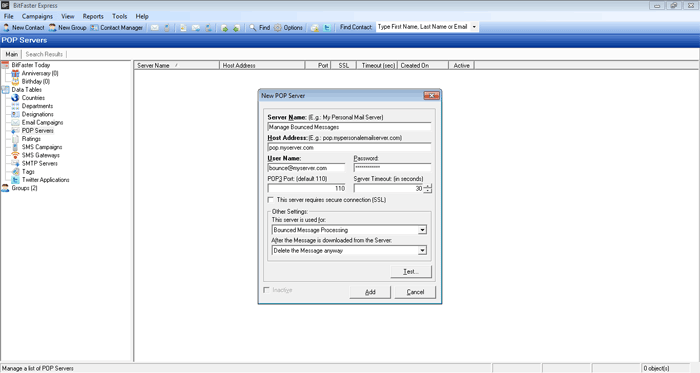The image size is (700, 373).
Task: Sort by Server Name column header
Action: click(x=177, y=66)
